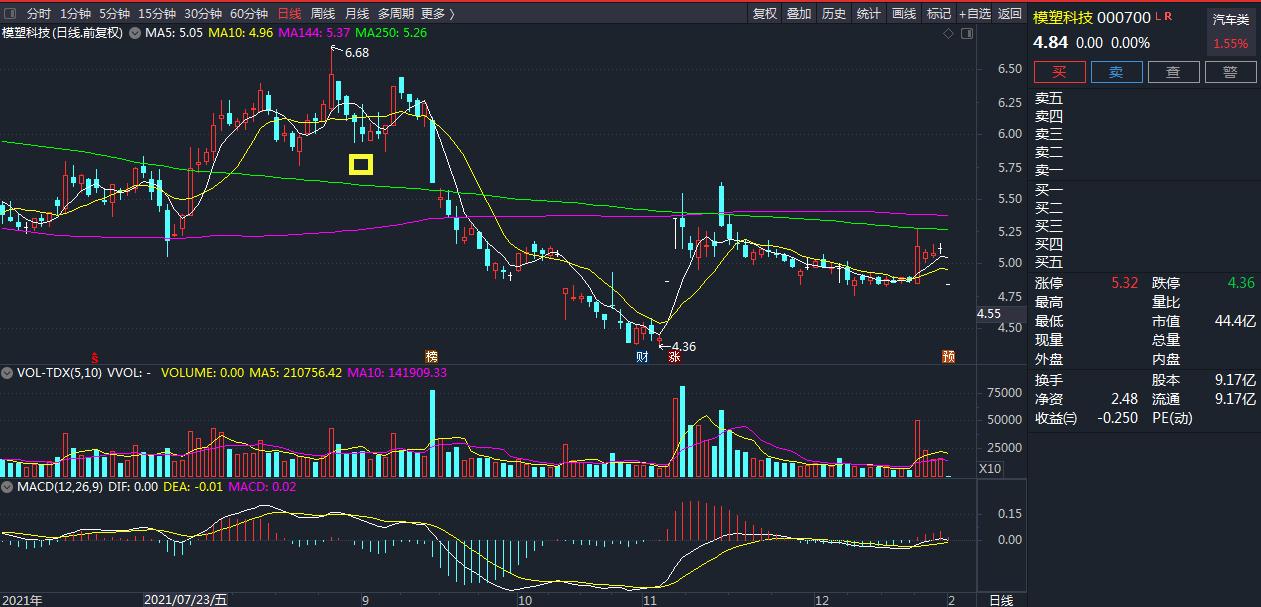Click the 返回 back button
Viewport: 1261px width, 607px height.
point(1010,14)
